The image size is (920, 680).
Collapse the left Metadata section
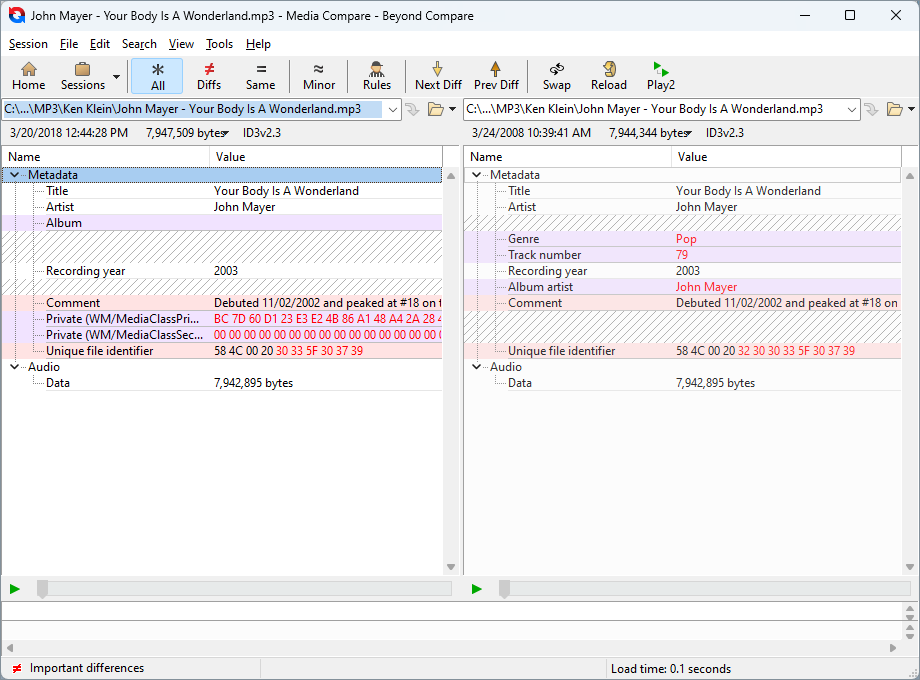coord(13,174)
